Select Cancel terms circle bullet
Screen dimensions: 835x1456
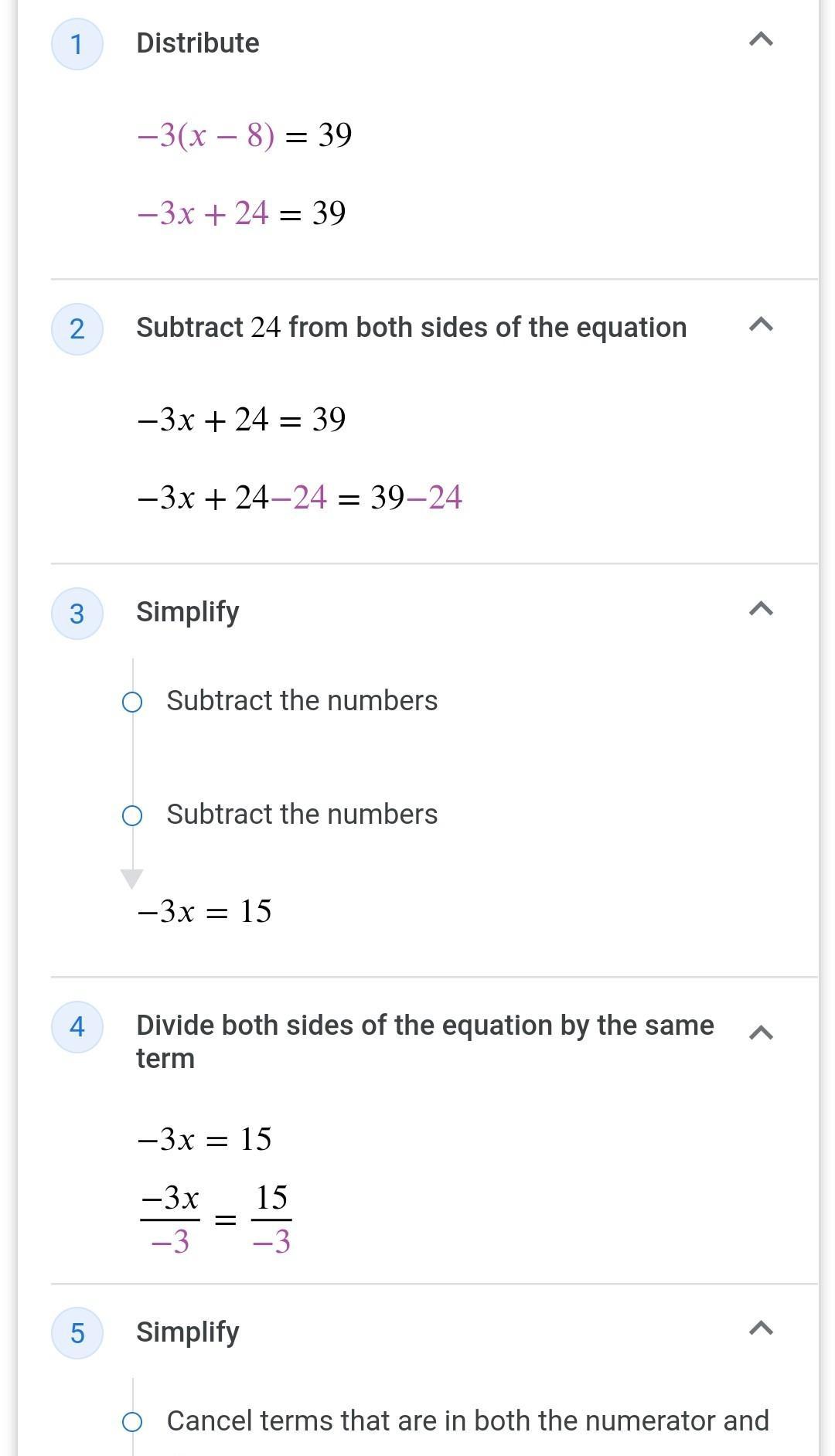(132, 1422)
